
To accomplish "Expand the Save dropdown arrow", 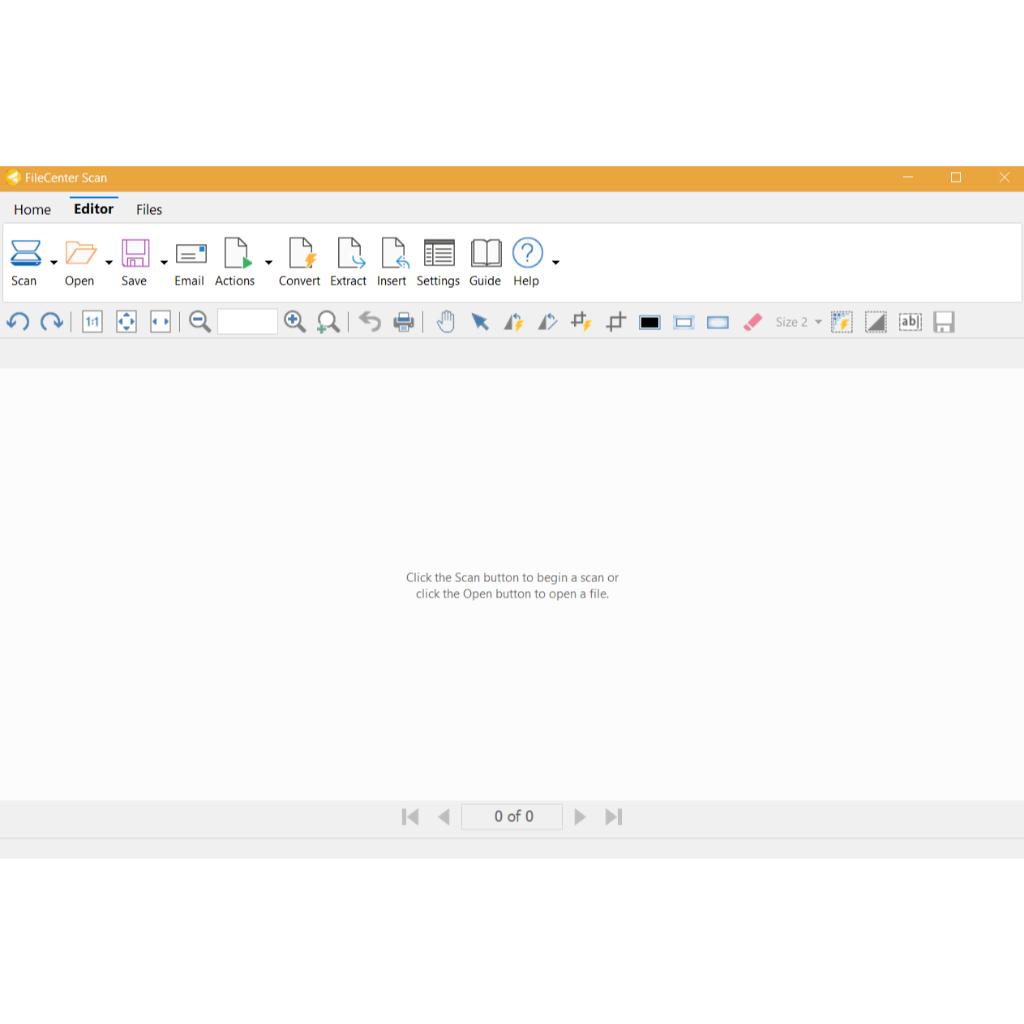I will (164, 263).
